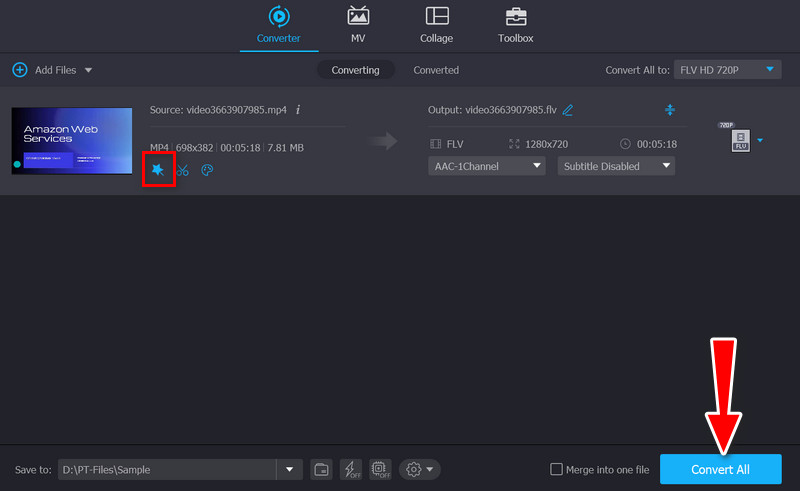The image size is (800, 491).
Task: Click the Add Files button
Action: (50, 70)
